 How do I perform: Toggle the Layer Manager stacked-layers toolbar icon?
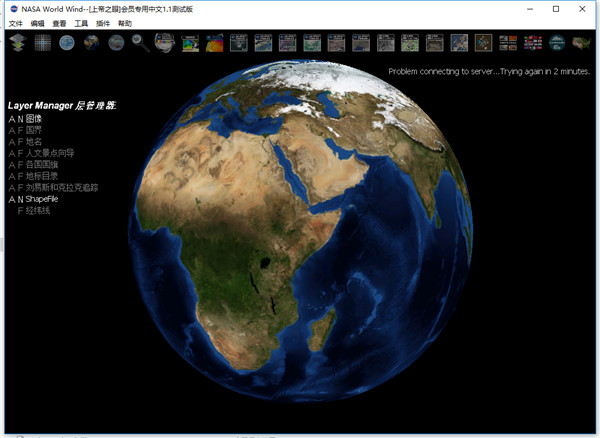pos(18,42)
